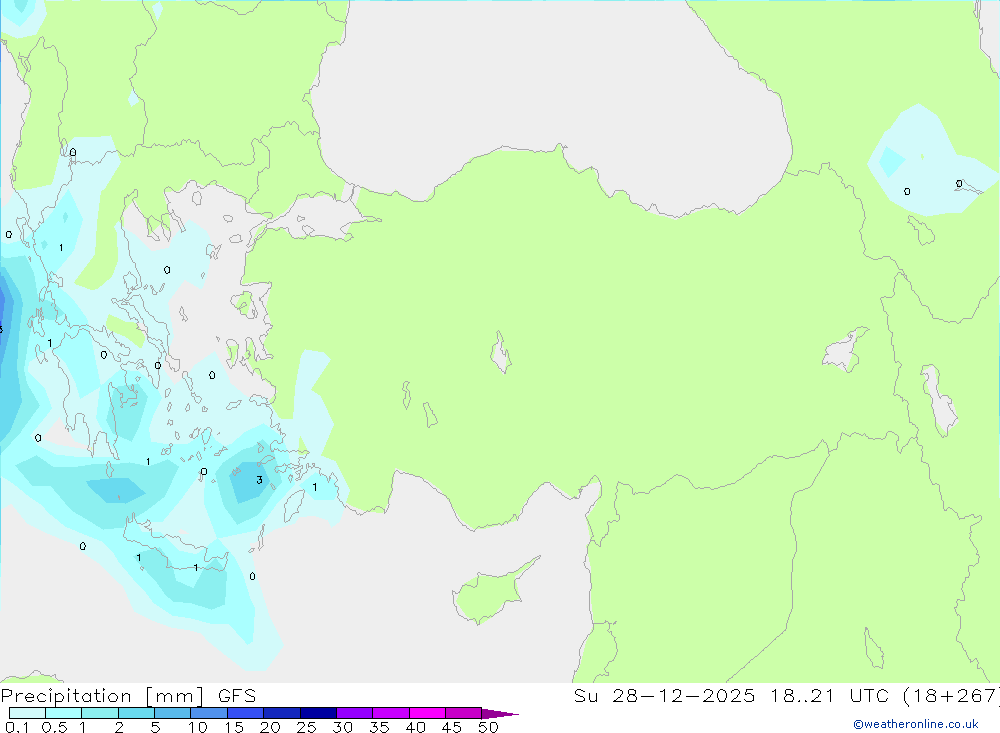The width and height of the screenshot is (1000, 733).
Task: Click the above-50 mm arrow tip of legend
Action: pyautogui.click(x=501, y=713)
